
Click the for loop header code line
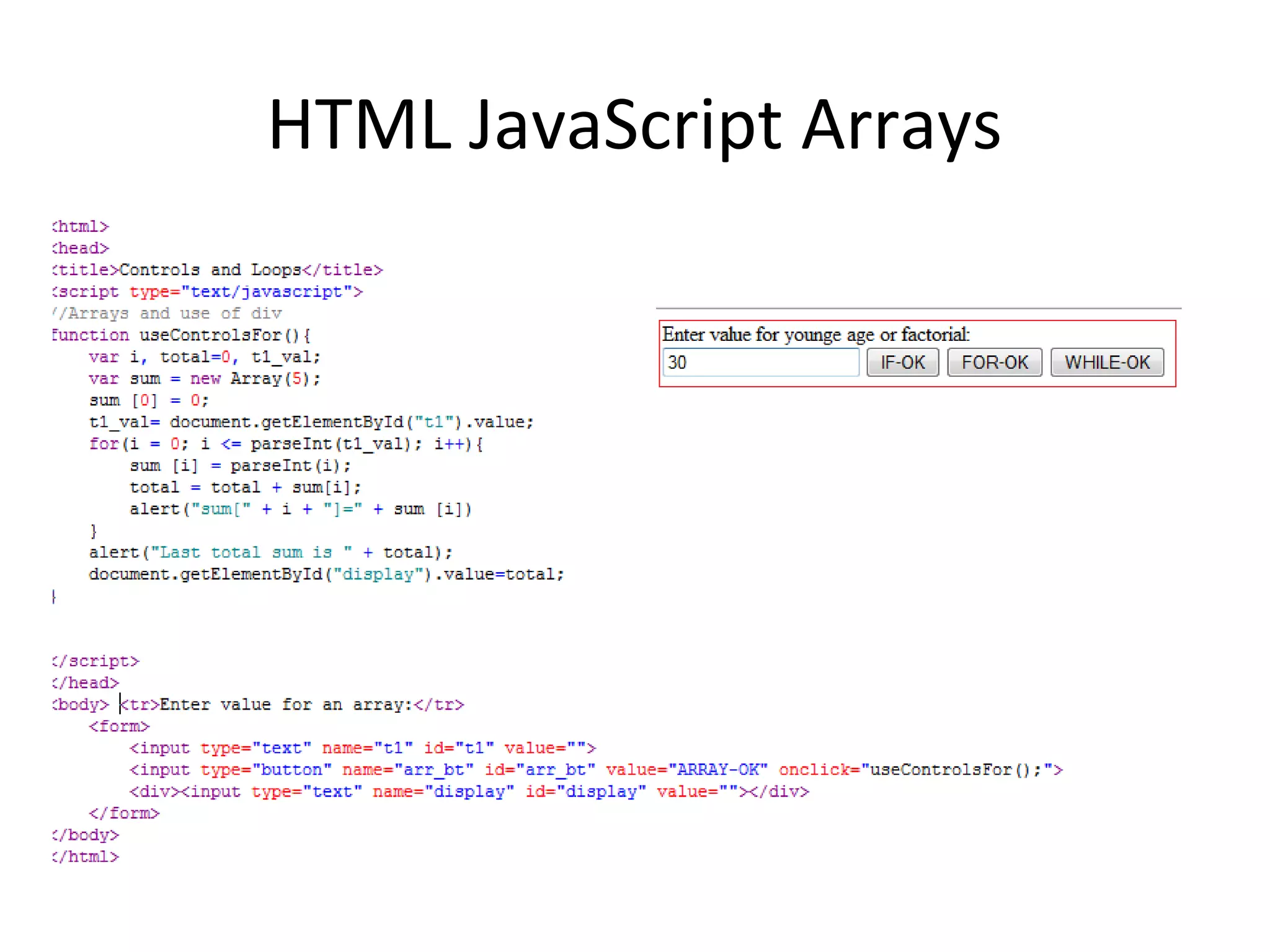tap(285, 444)
